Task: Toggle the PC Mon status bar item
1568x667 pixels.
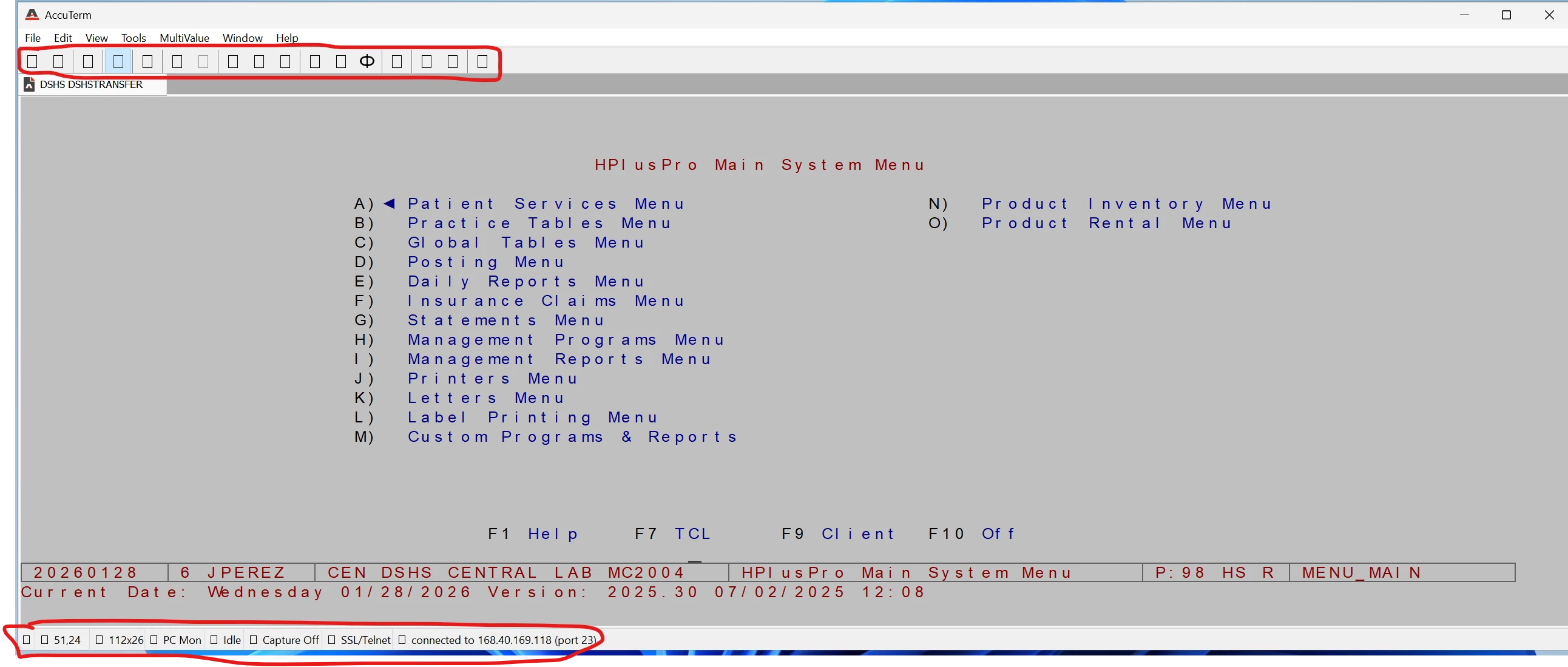Action: [181, 640]
